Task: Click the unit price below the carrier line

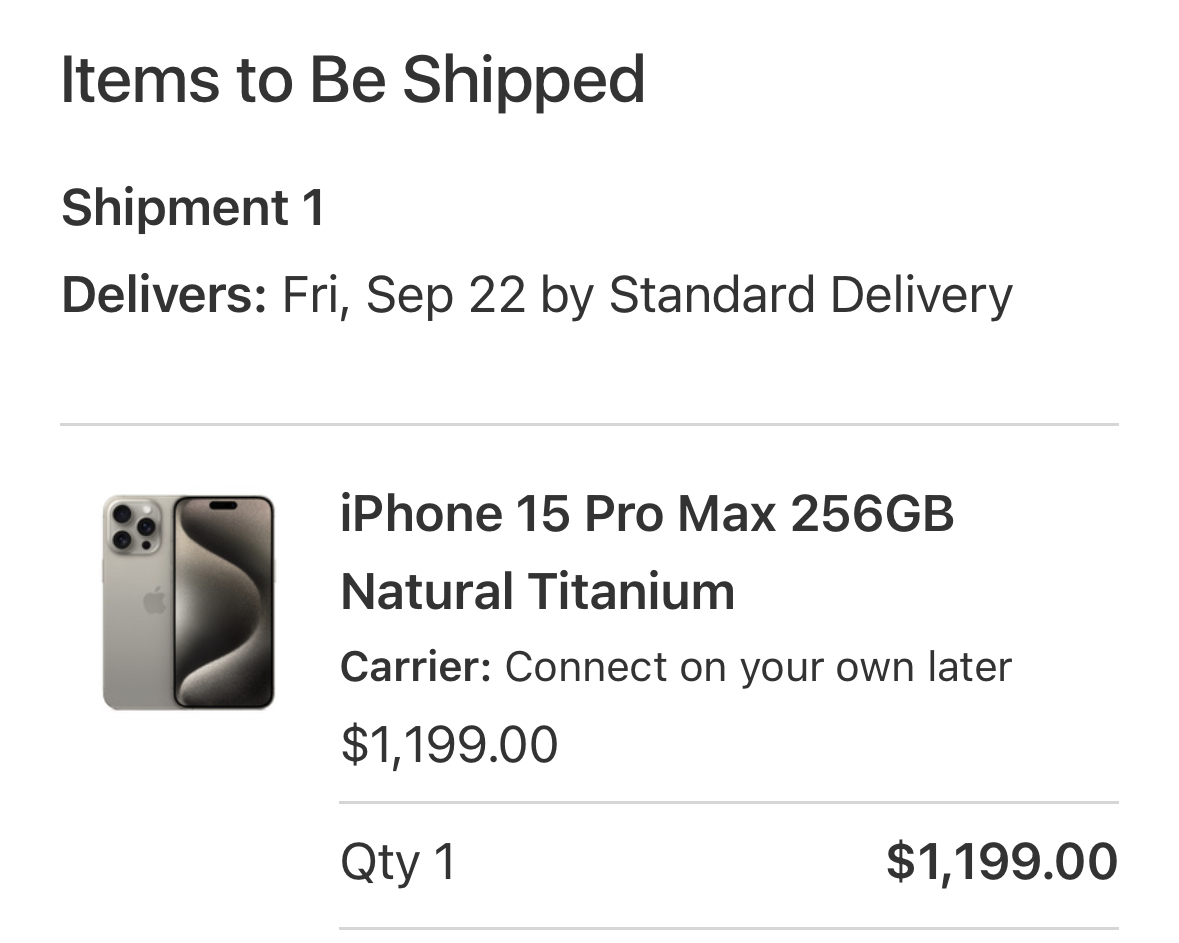Action: coord(449,744)
